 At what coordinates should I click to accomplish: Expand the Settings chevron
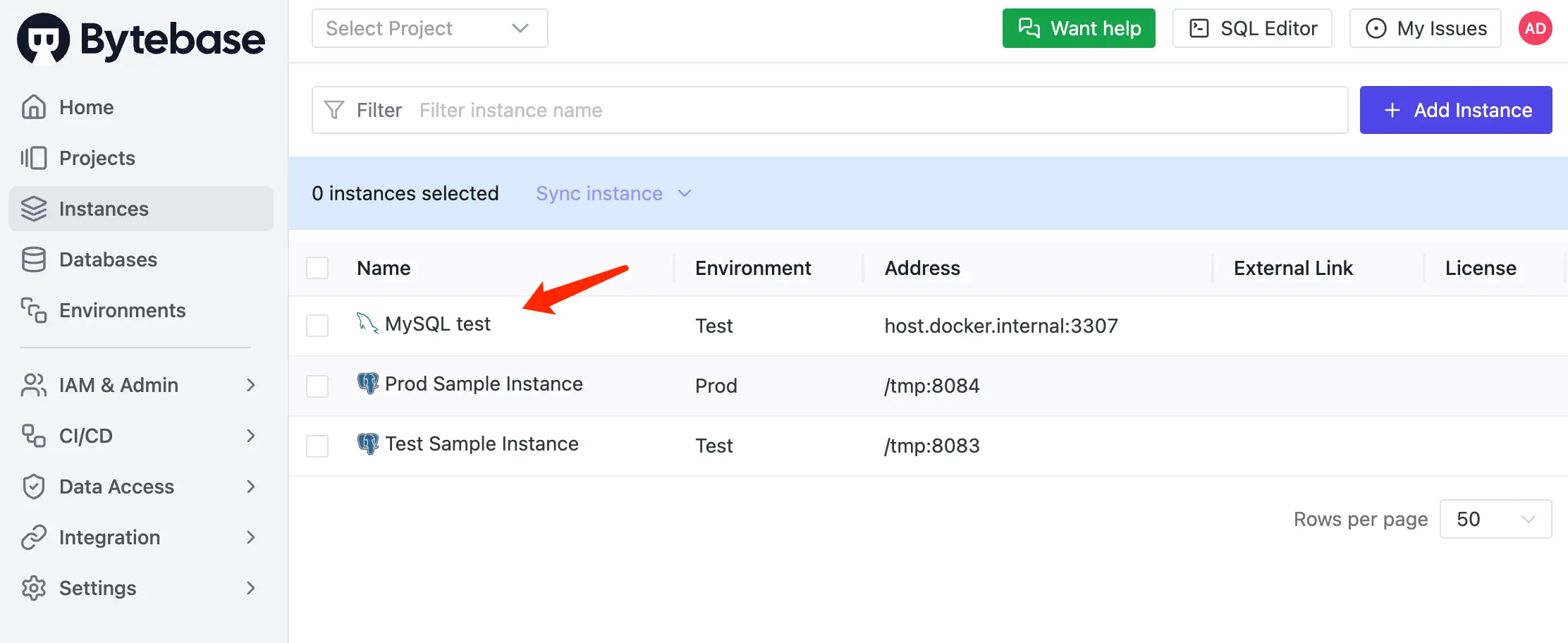[251, 588]
